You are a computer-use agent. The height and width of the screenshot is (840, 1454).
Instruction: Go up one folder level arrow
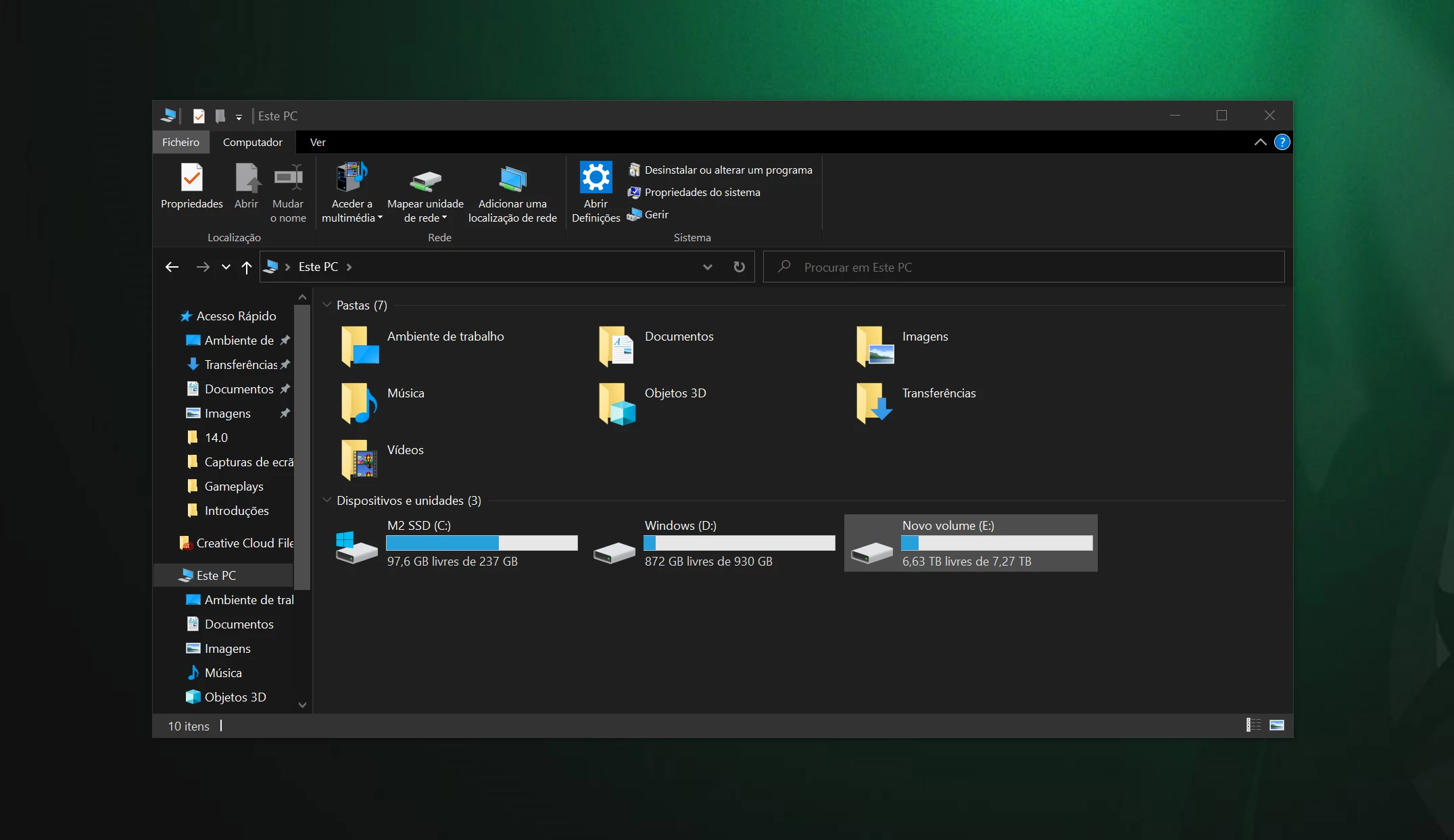point(247,267)
